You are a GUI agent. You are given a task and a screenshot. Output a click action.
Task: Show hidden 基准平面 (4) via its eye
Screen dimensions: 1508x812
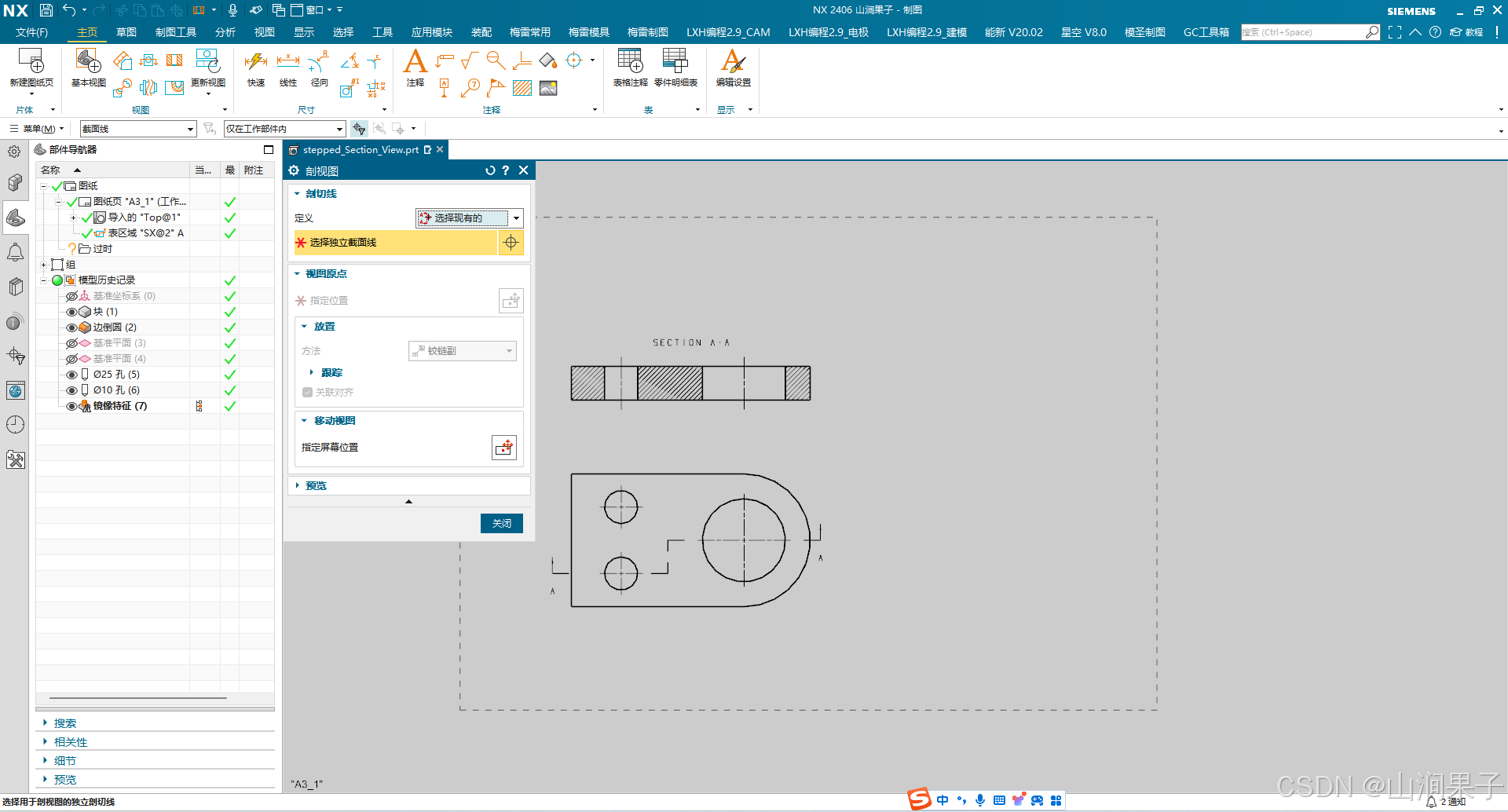71,359
